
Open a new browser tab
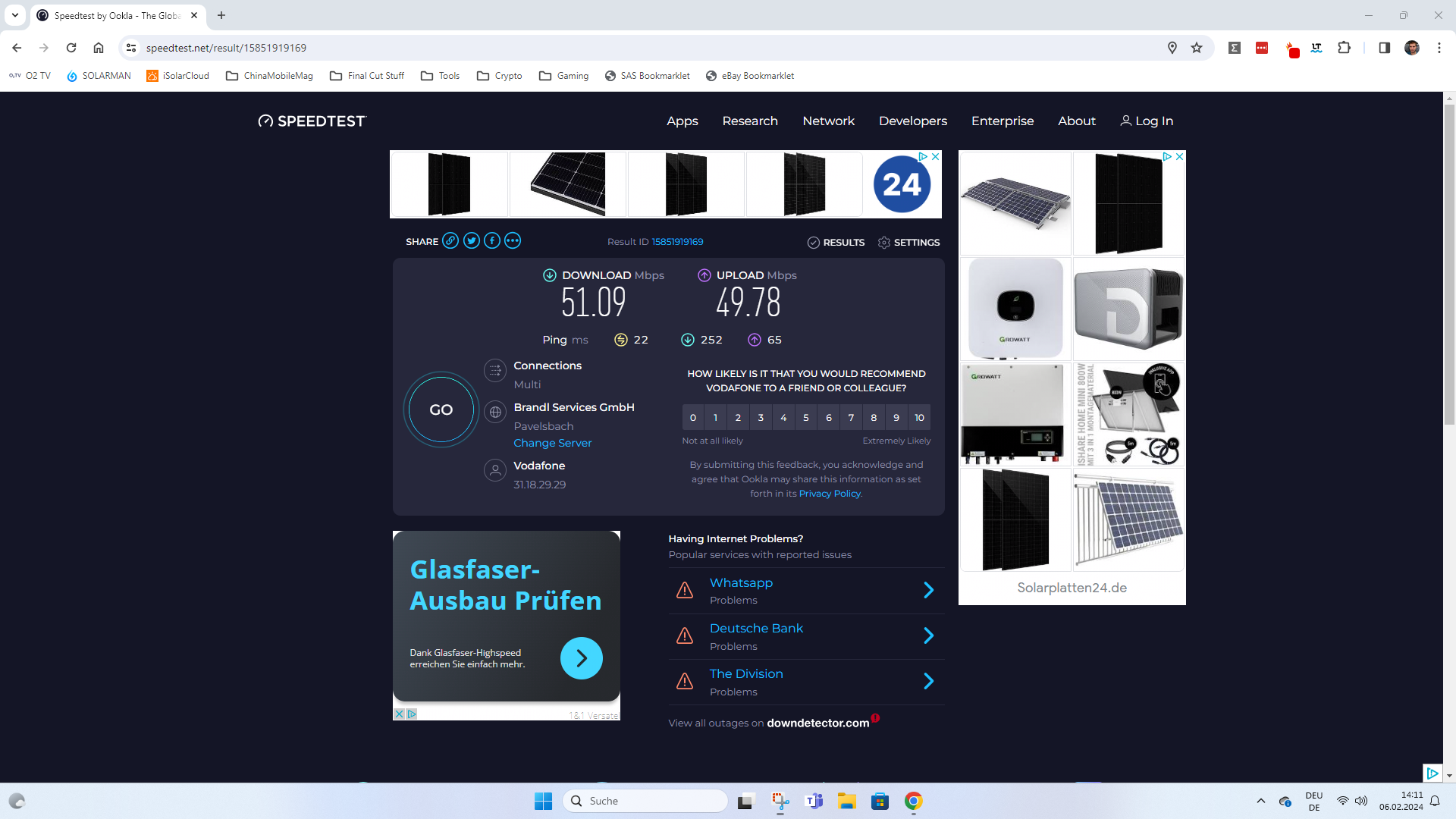(221, 15)
